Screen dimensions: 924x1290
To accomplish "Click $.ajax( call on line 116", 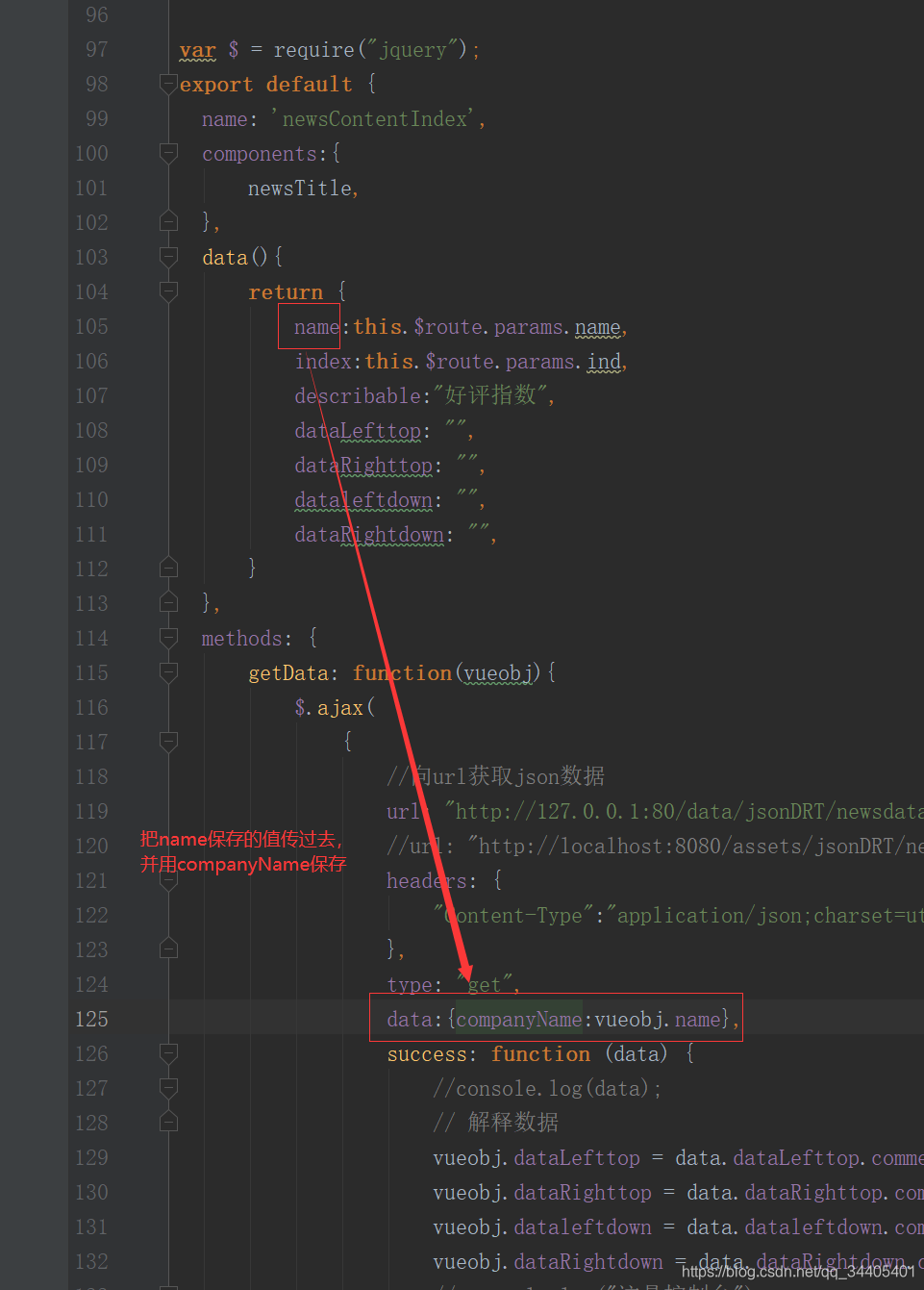I will click(335, 708).
